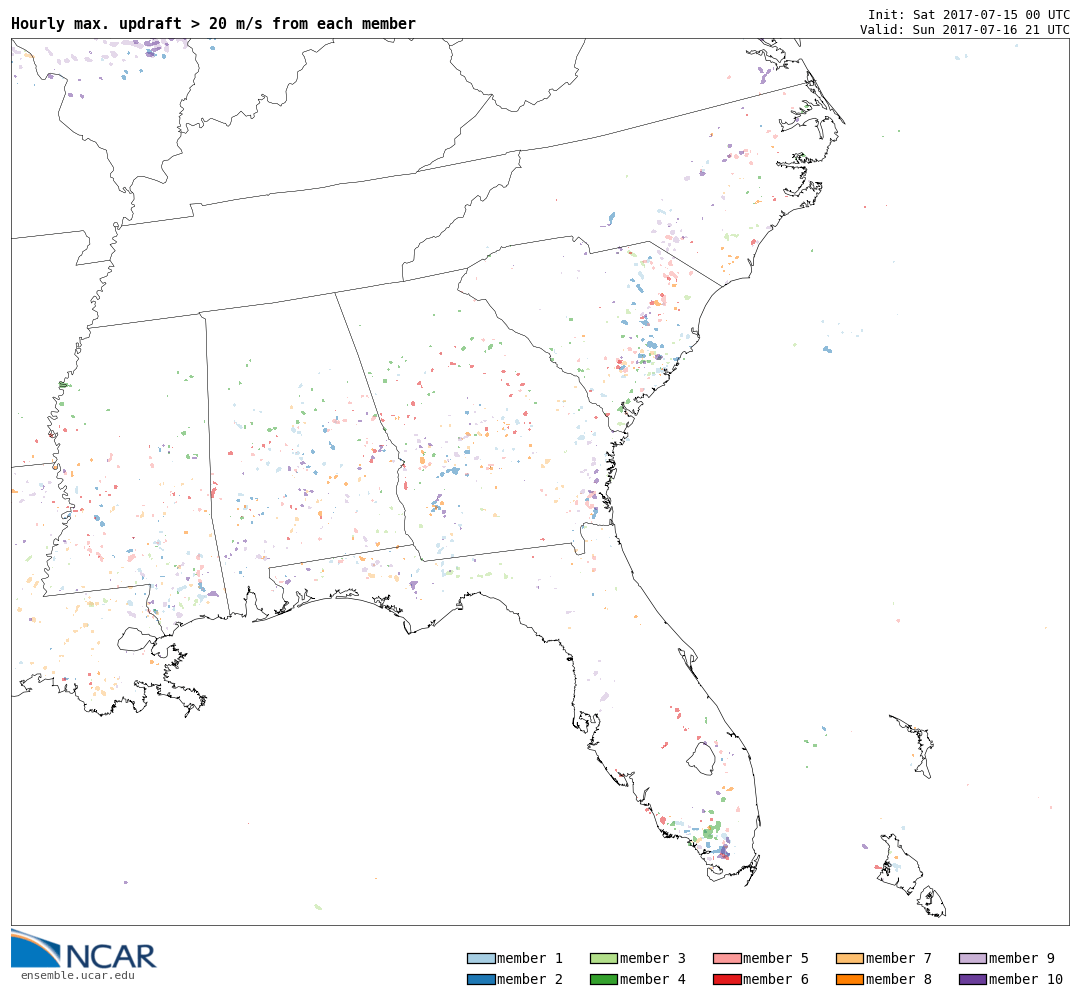Click the ensemble.ucar.edu text

point(78,975)
